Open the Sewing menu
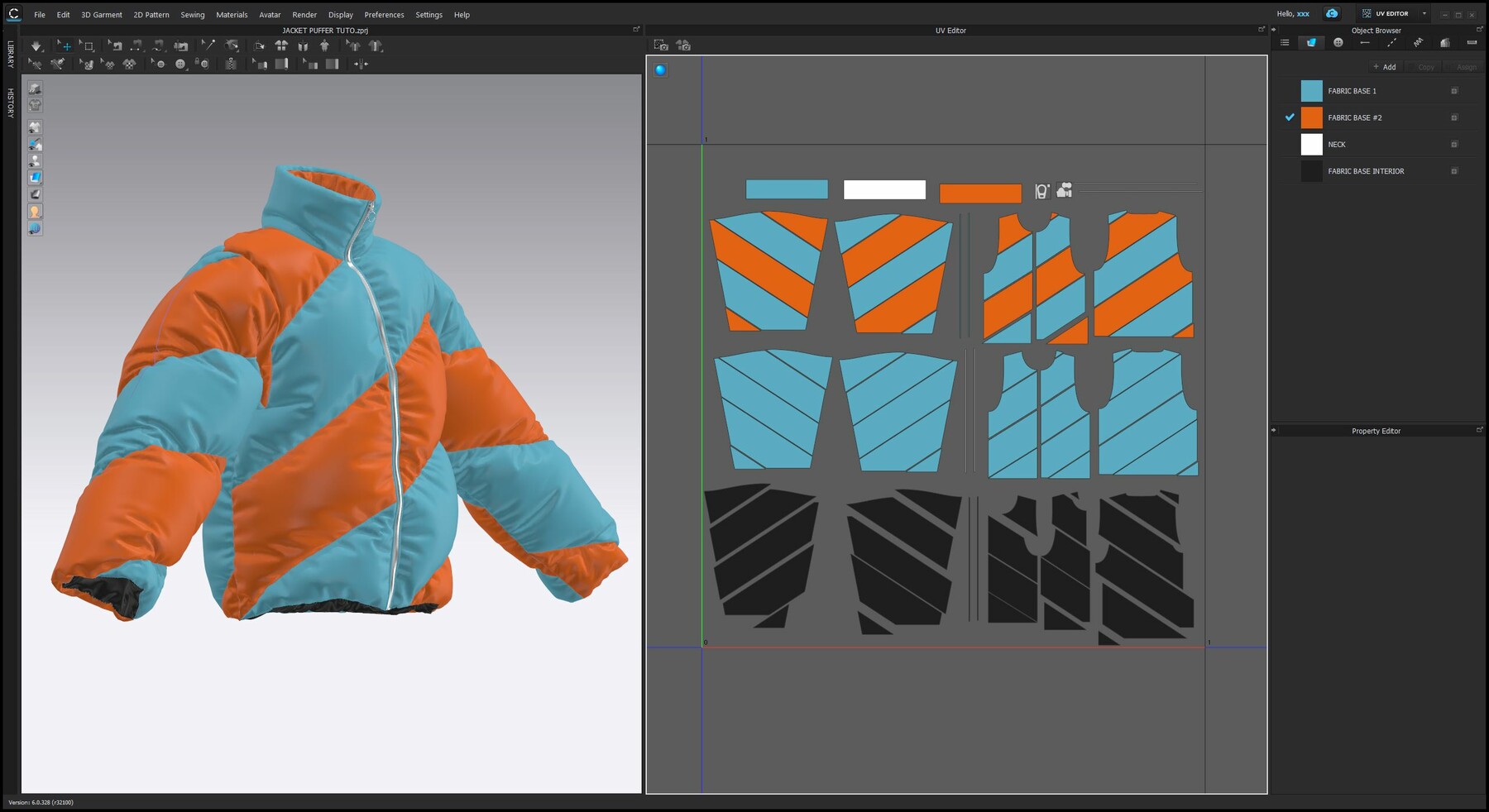Image resolution: width=1489 pixels, height=812 pixels. [x=192, y=14]
